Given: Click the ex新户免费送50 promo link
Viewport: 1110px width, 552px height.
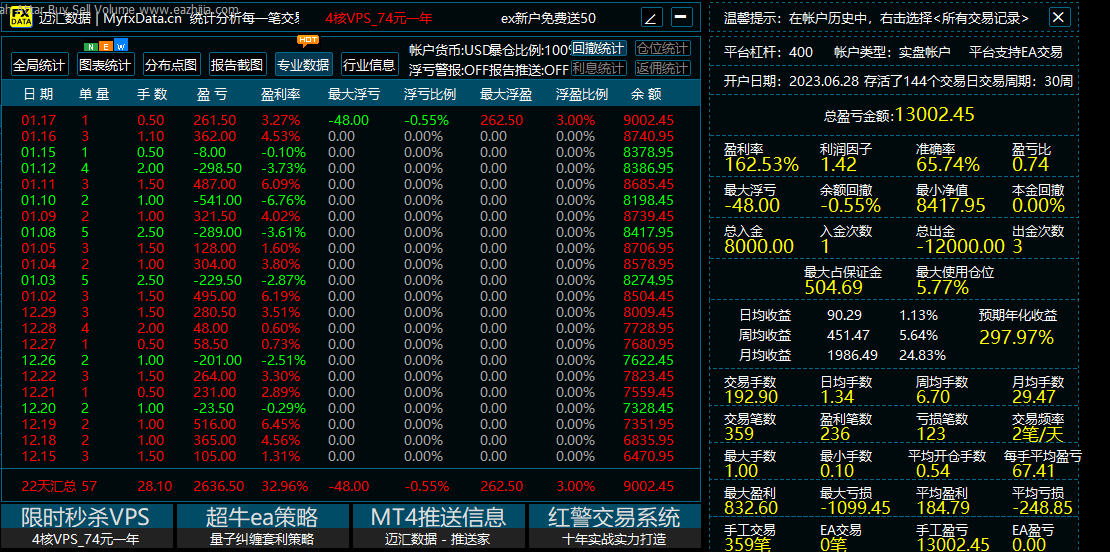Looking at the screenshot, I should coord(548,18).
